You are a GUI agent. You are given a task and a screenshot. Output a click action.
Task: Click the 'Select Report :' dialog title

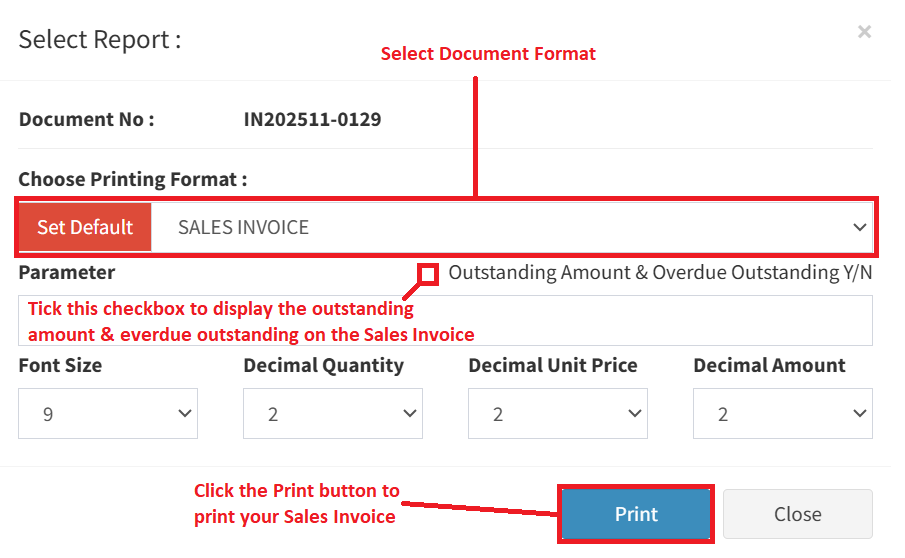tap(100, 40)
